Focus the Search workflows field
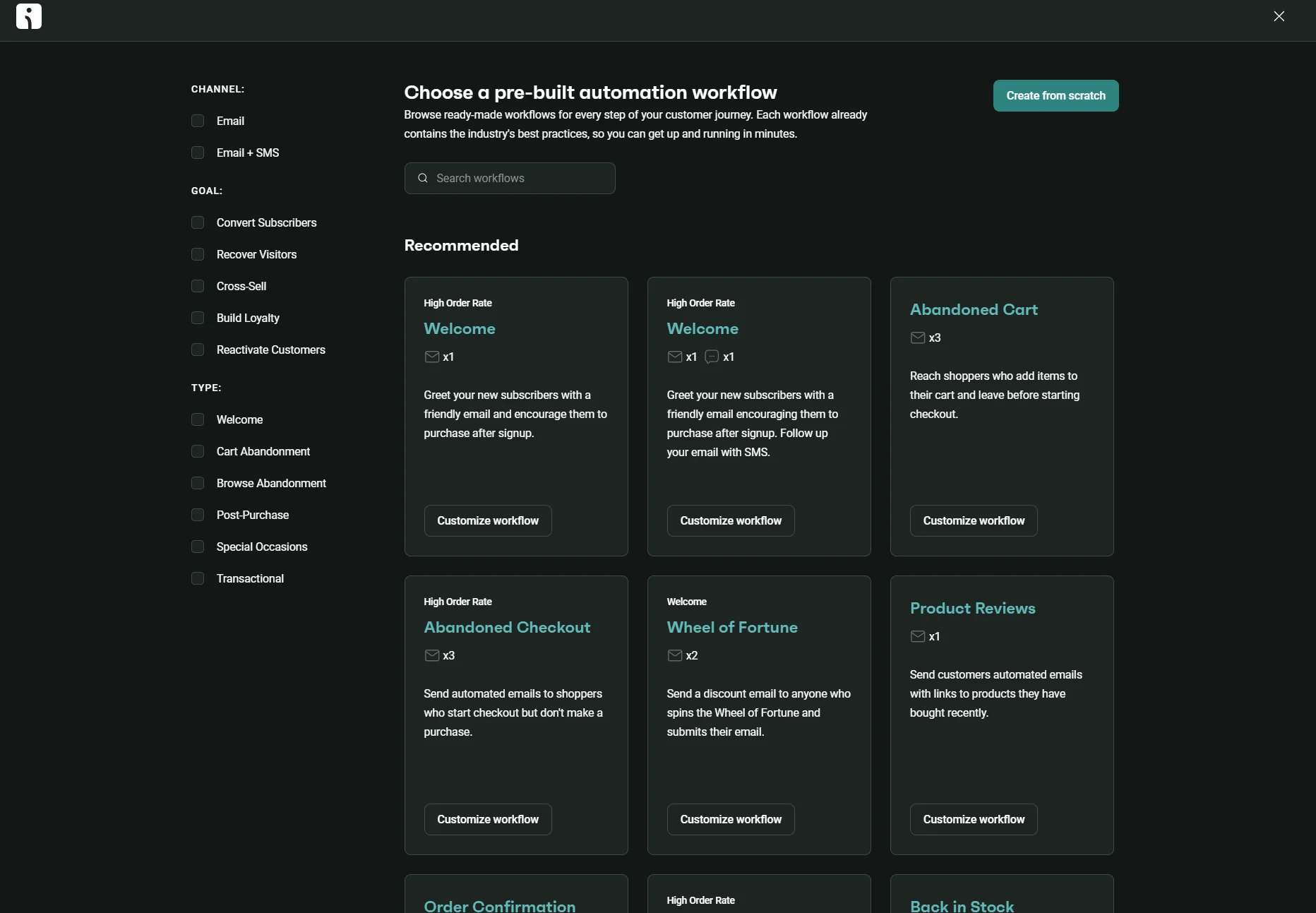Screen dimensions: 1316x913 tap(510, 178)
